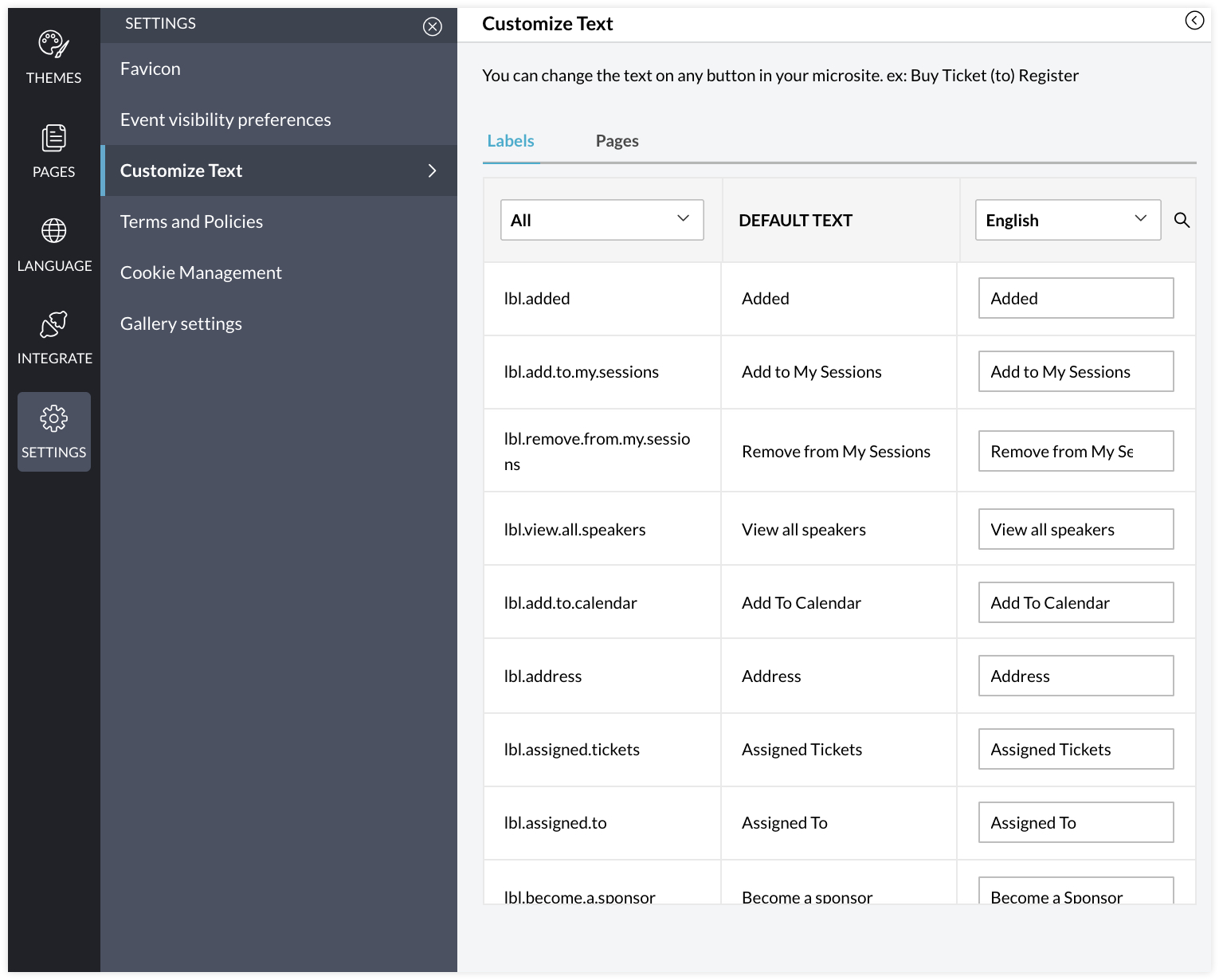Click the Settings gear icon
The height and width of the screenshot is (980, 1219).
[53, 418]
